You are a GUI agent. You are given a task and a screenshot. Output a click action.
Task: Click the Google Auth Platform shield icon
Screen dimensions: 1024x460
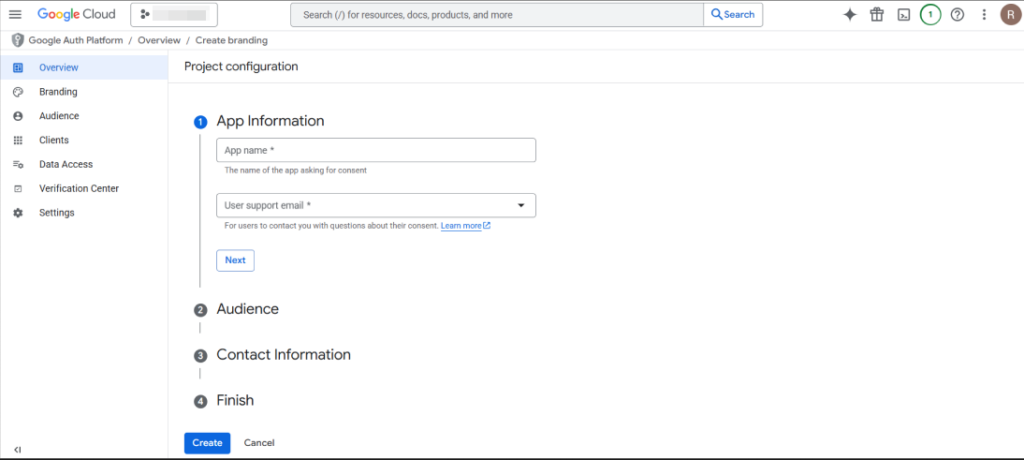point(18,41)
